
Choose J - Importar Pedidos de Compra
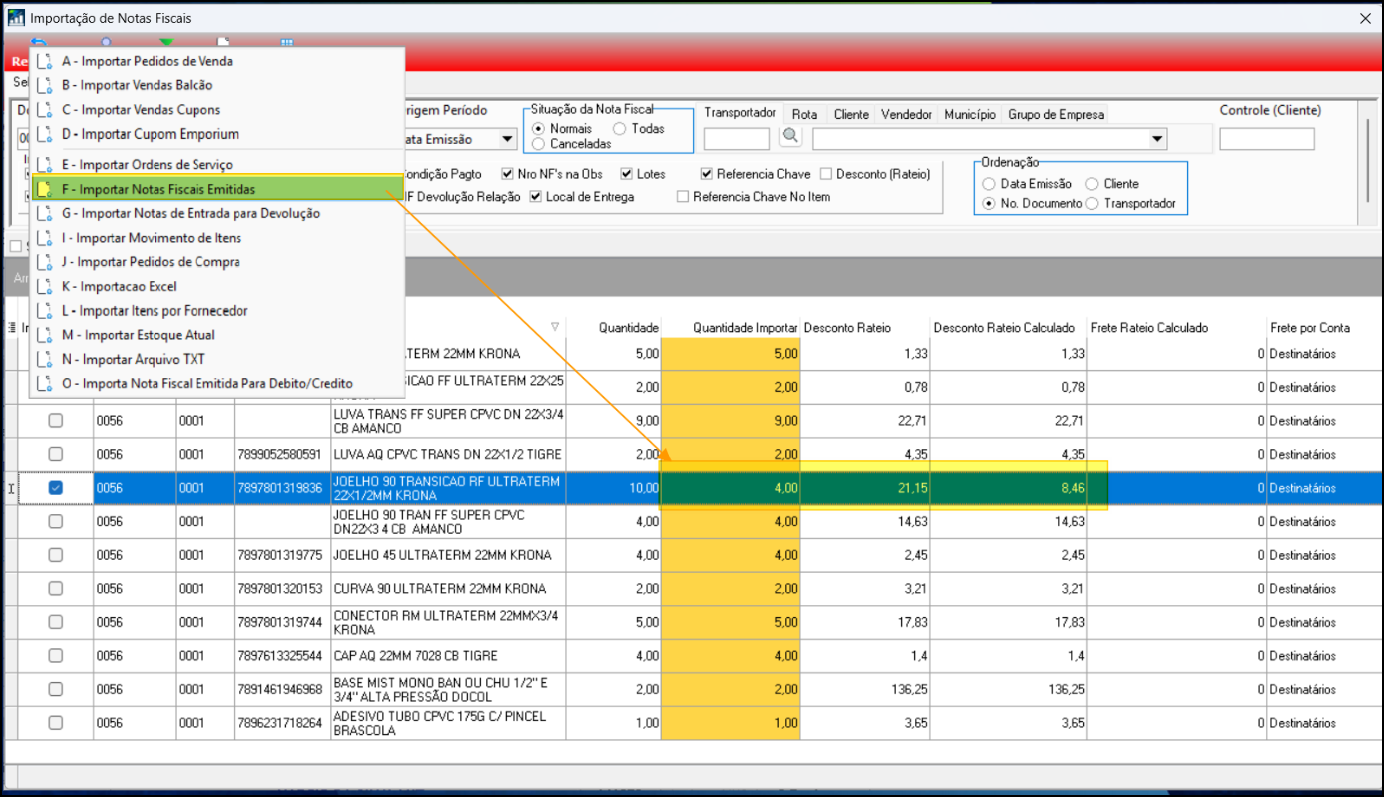point(218,262)
